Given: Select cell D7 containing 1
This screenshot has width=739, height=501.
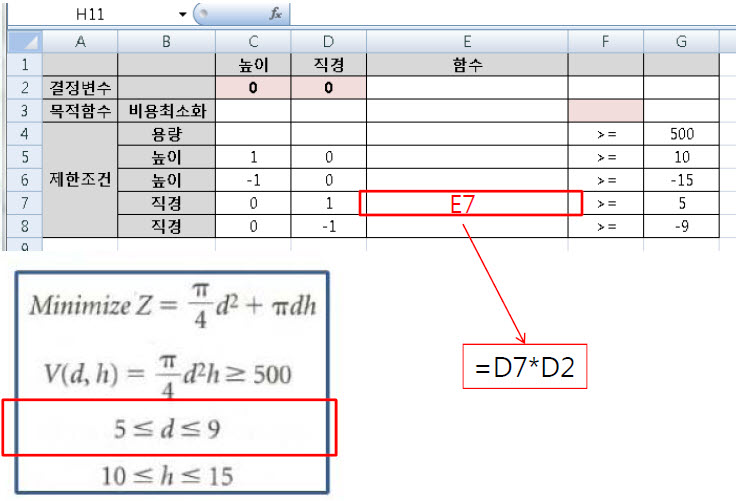Looking at the screenshot, I should (x=328, y=203).
